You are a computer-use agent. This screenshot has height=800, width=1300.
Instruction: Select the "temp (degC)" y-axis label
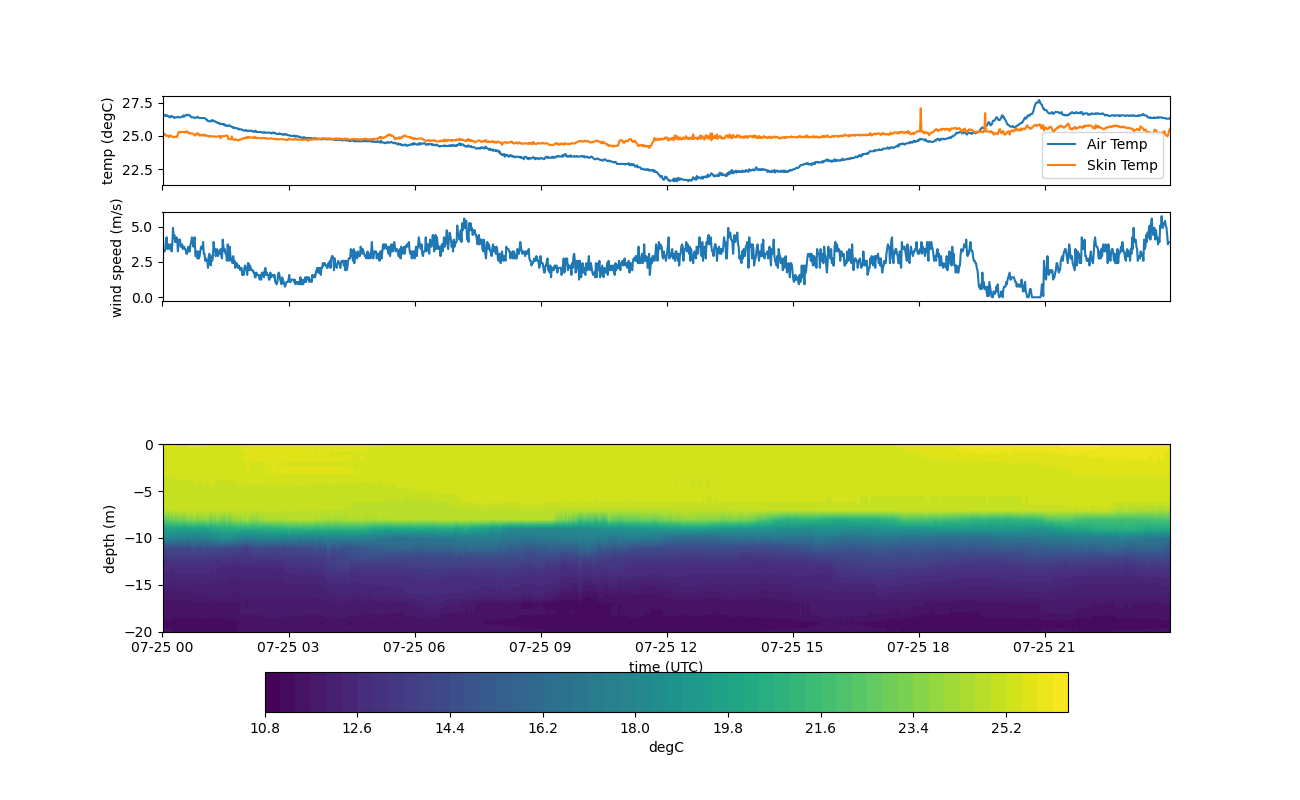pos(108,141)
